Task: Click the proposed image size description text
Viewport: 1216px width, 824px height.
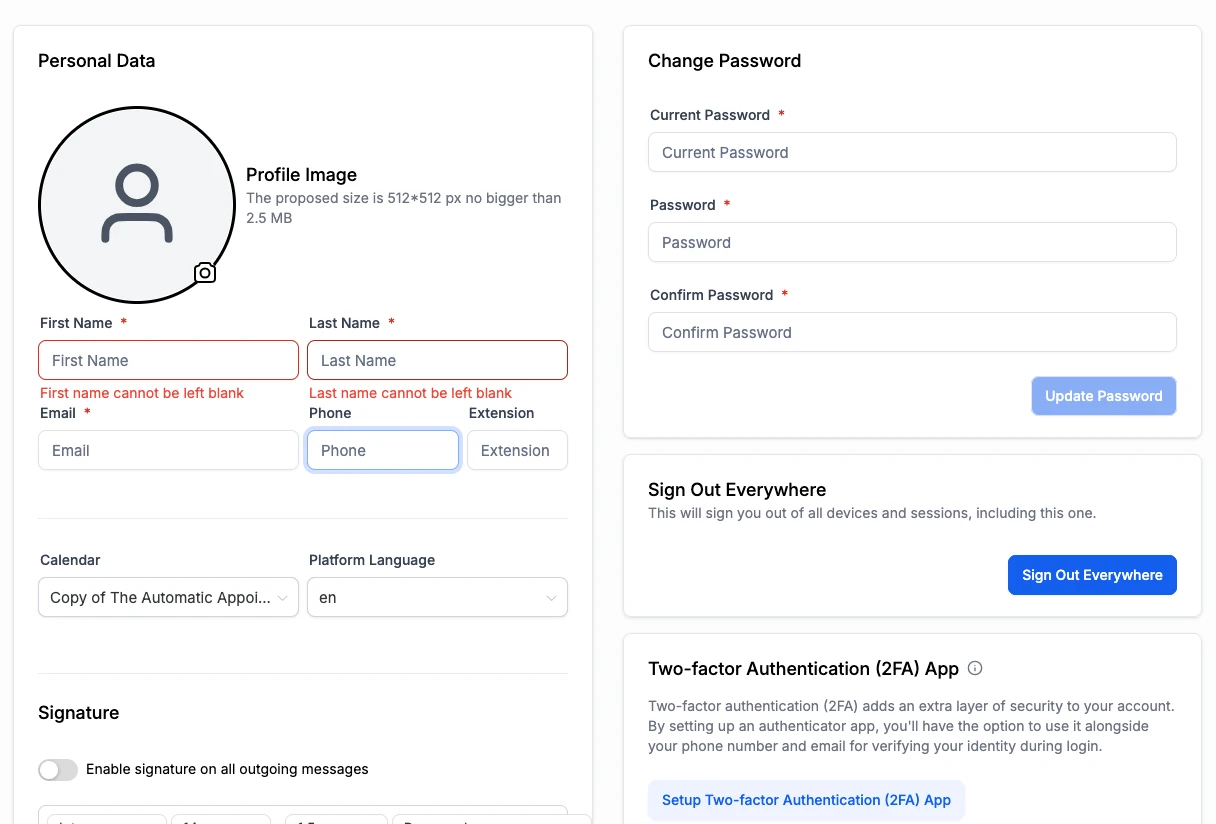Action: coord(404,208)
